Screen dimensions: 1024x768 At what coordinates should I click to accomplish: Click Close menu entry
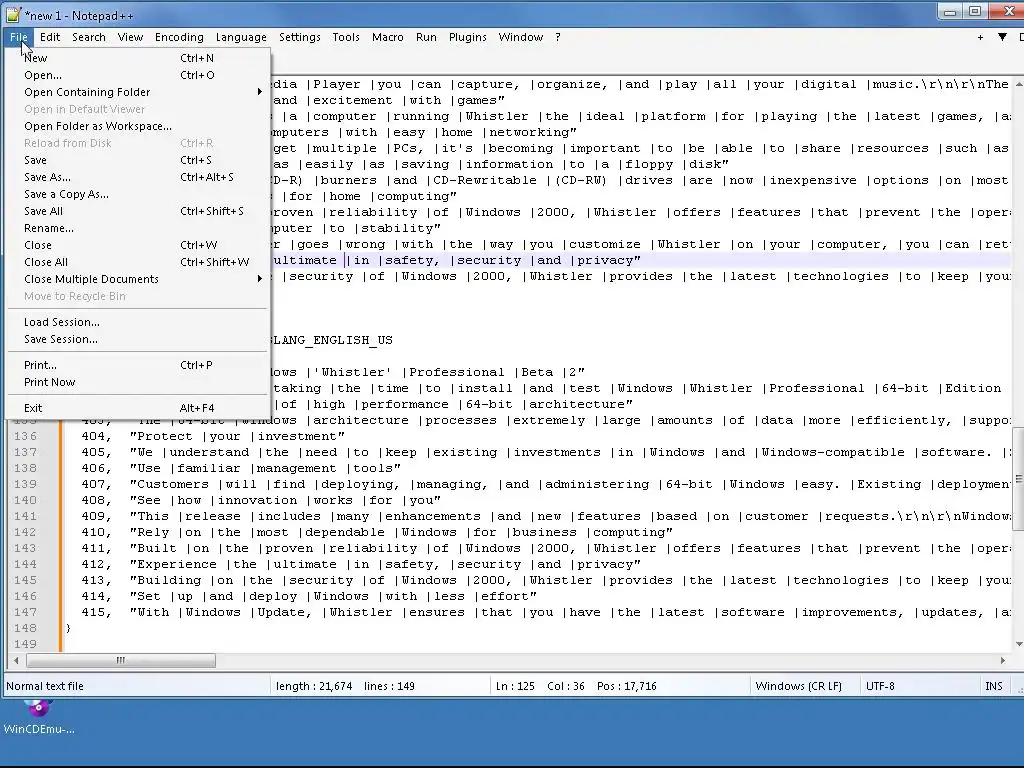138,245
